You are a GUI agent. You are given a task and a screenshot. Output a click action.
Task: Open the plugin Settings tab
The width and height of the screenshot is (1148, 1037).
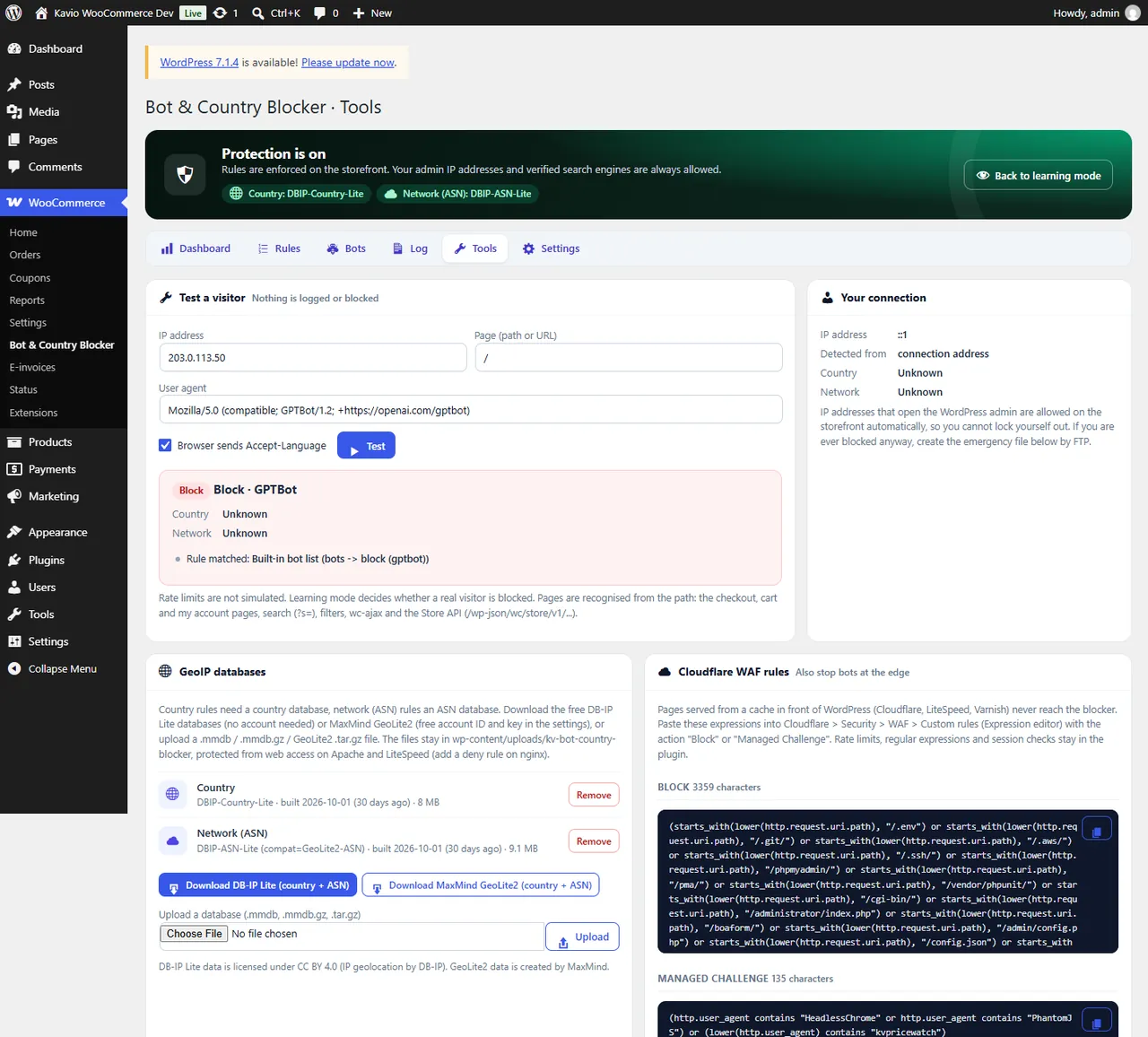click(552, 248)
